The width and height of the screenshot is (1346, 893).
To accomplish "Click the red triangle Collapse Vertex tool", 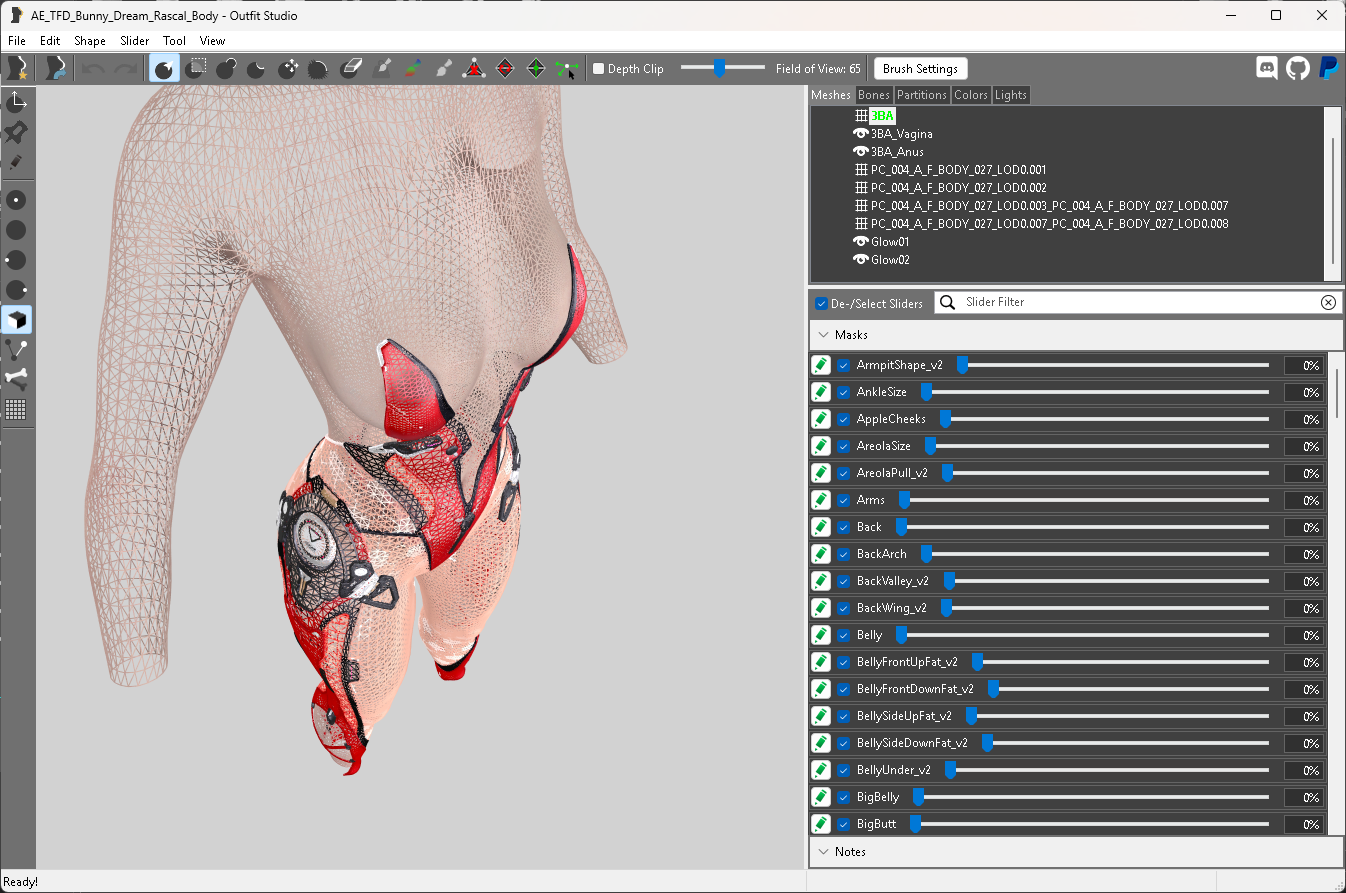I will click(474, 68).
